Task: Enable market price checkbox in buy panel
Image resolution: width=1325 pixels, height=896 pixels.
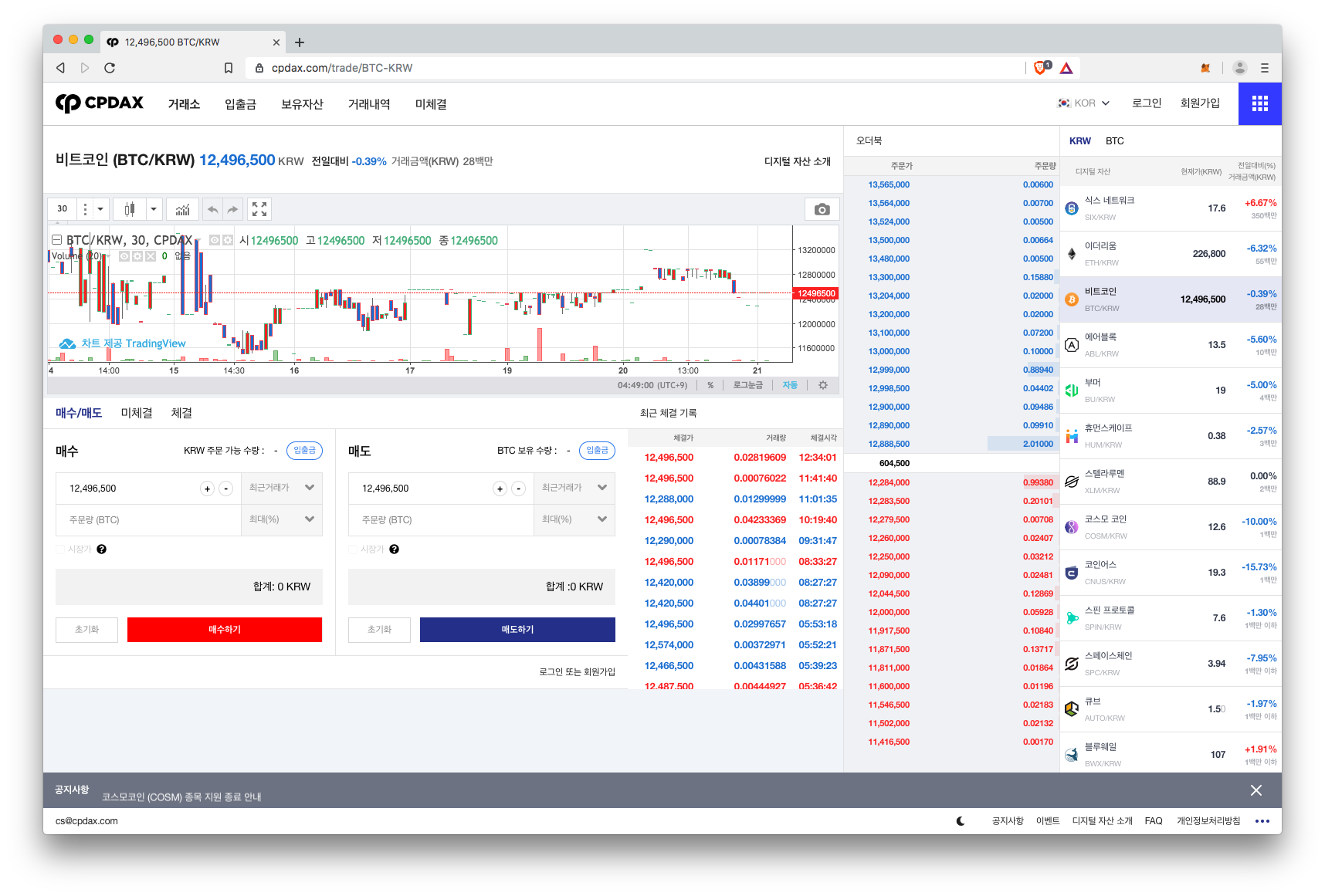Action: coord(60,549)
